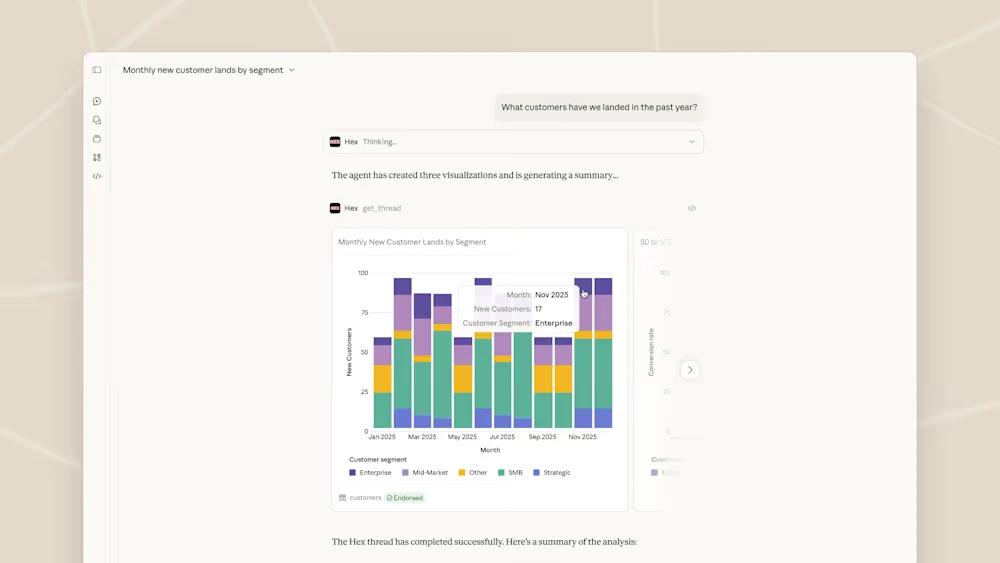Screen dimensions: 1000x563
Task: Open the customize grid icon in sidebar
Action: click(x=97, y=157)
